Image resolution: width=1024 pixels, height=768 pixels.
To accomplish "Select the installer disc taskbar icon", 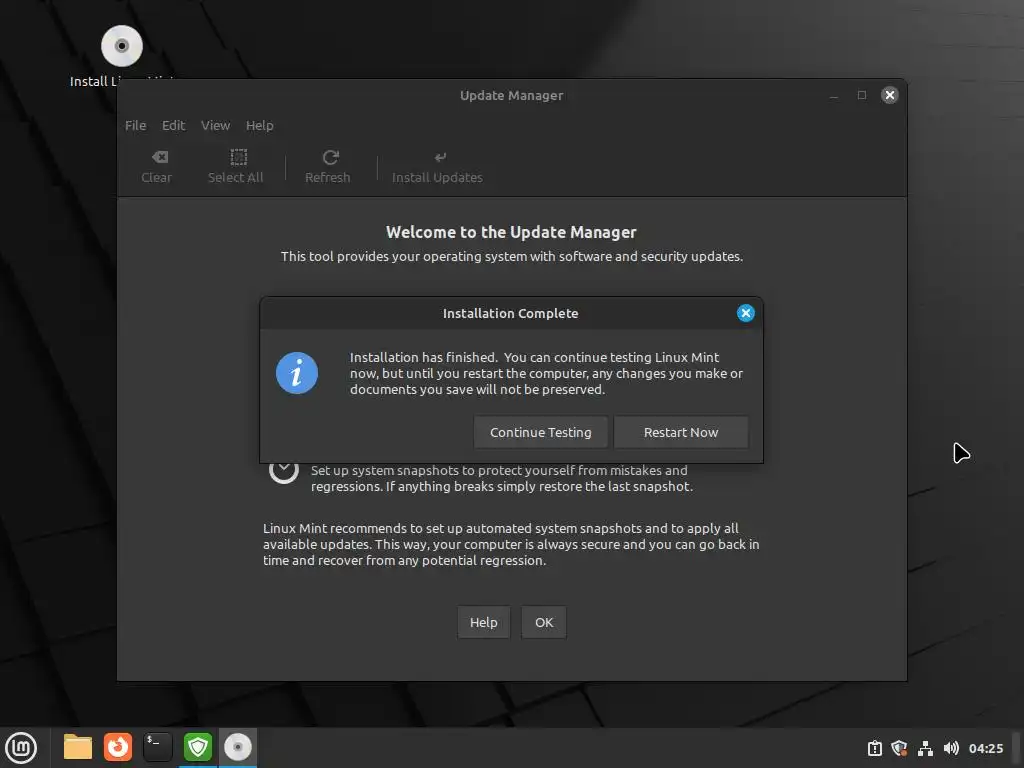I will 238,748.
